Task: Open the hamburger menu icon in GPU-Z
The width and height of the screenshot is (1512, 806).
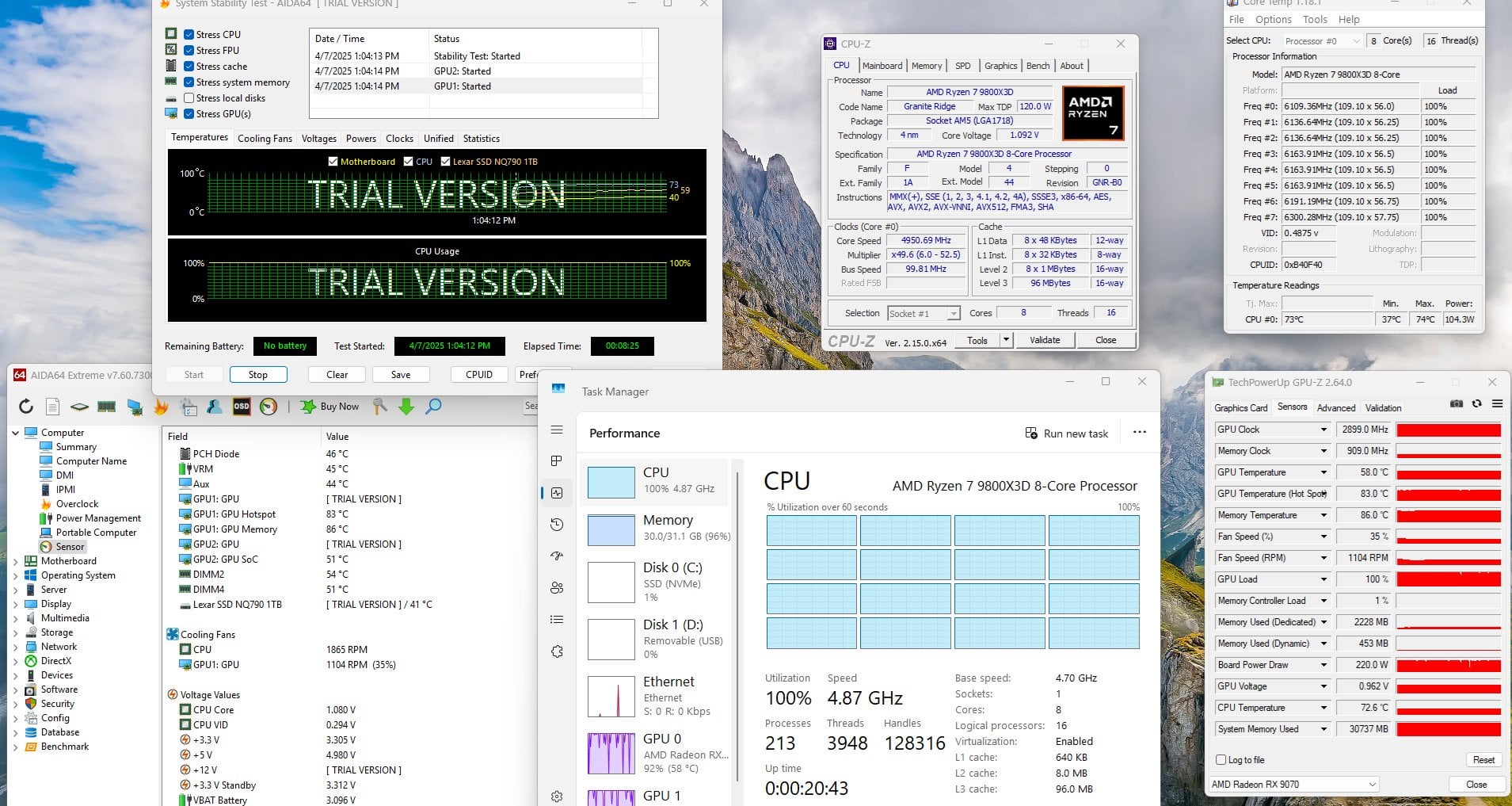Action: [x=1497, y=403]
